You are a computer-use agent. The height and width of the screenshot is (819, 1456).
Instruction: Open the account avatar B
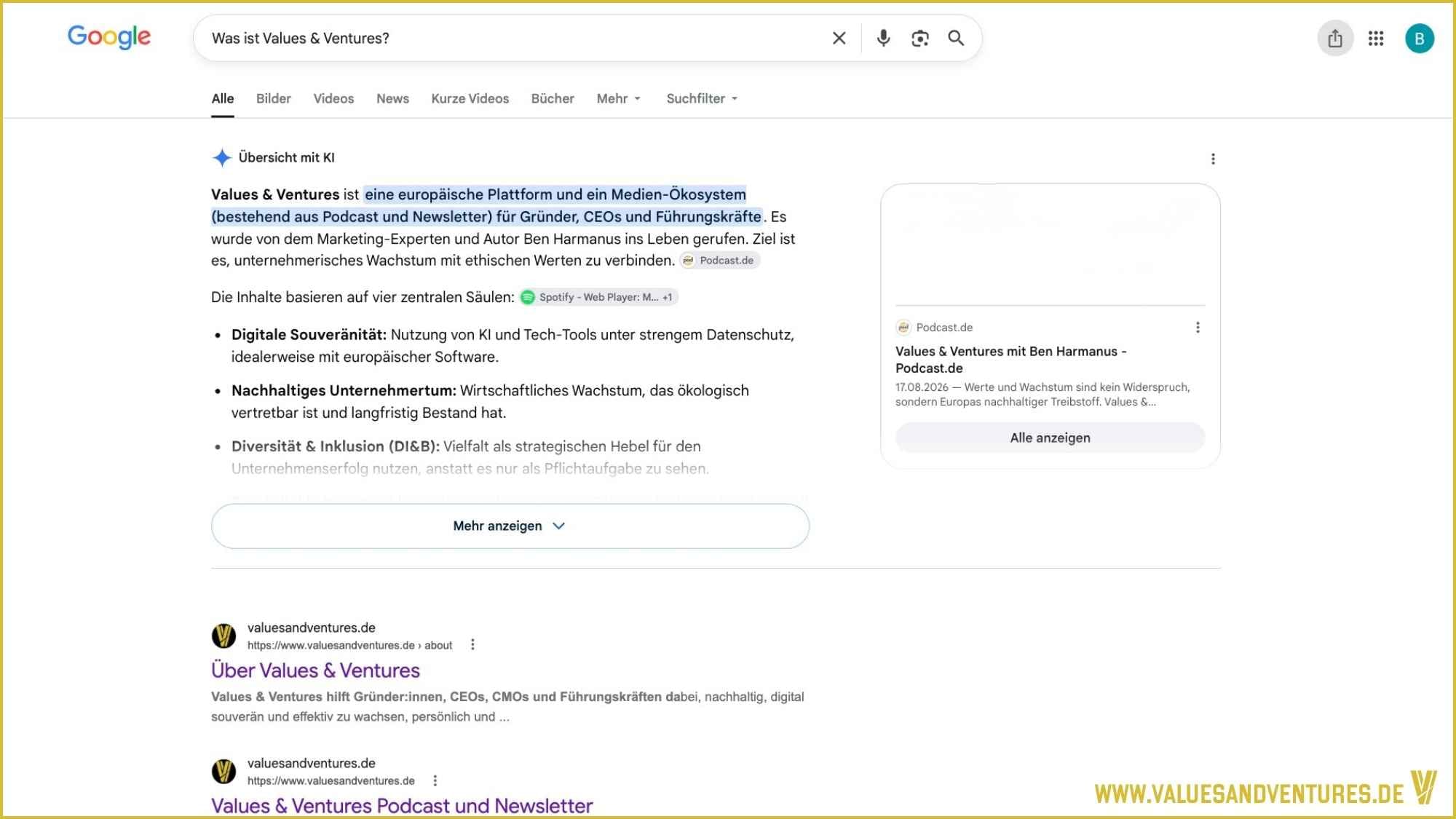[x=1419, y=39]
